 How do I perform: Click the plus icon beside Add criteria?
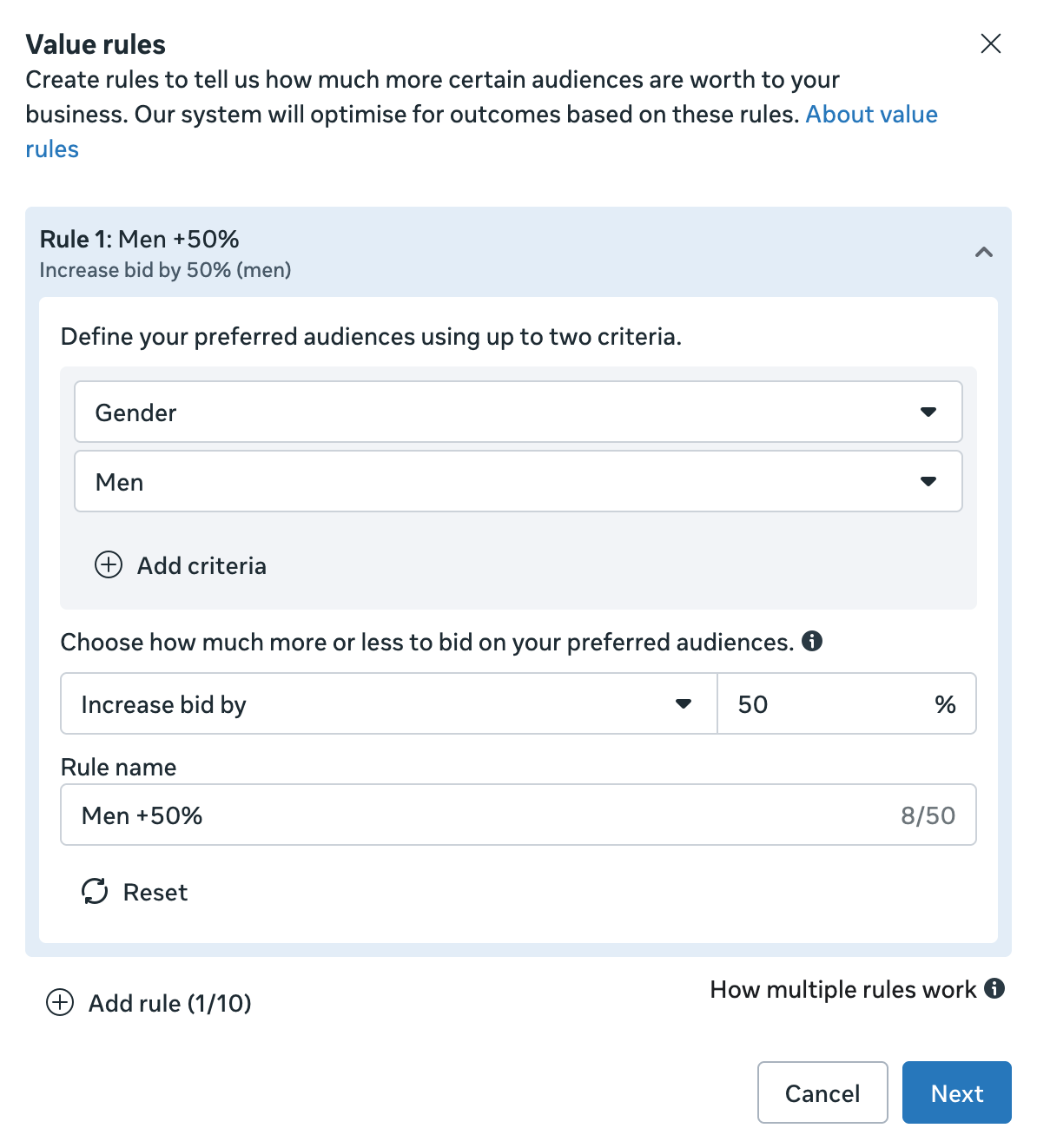[109, 565]
